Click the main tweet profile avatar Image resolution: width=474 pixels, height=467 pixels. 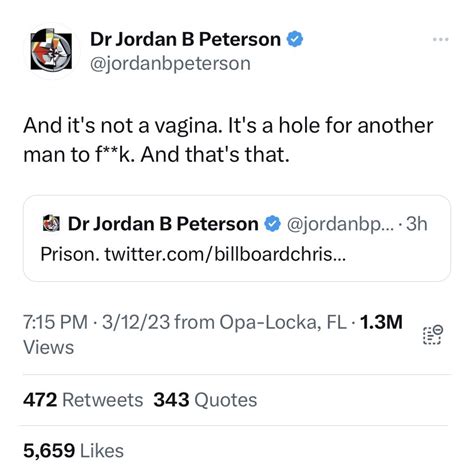tap(51, 50)
